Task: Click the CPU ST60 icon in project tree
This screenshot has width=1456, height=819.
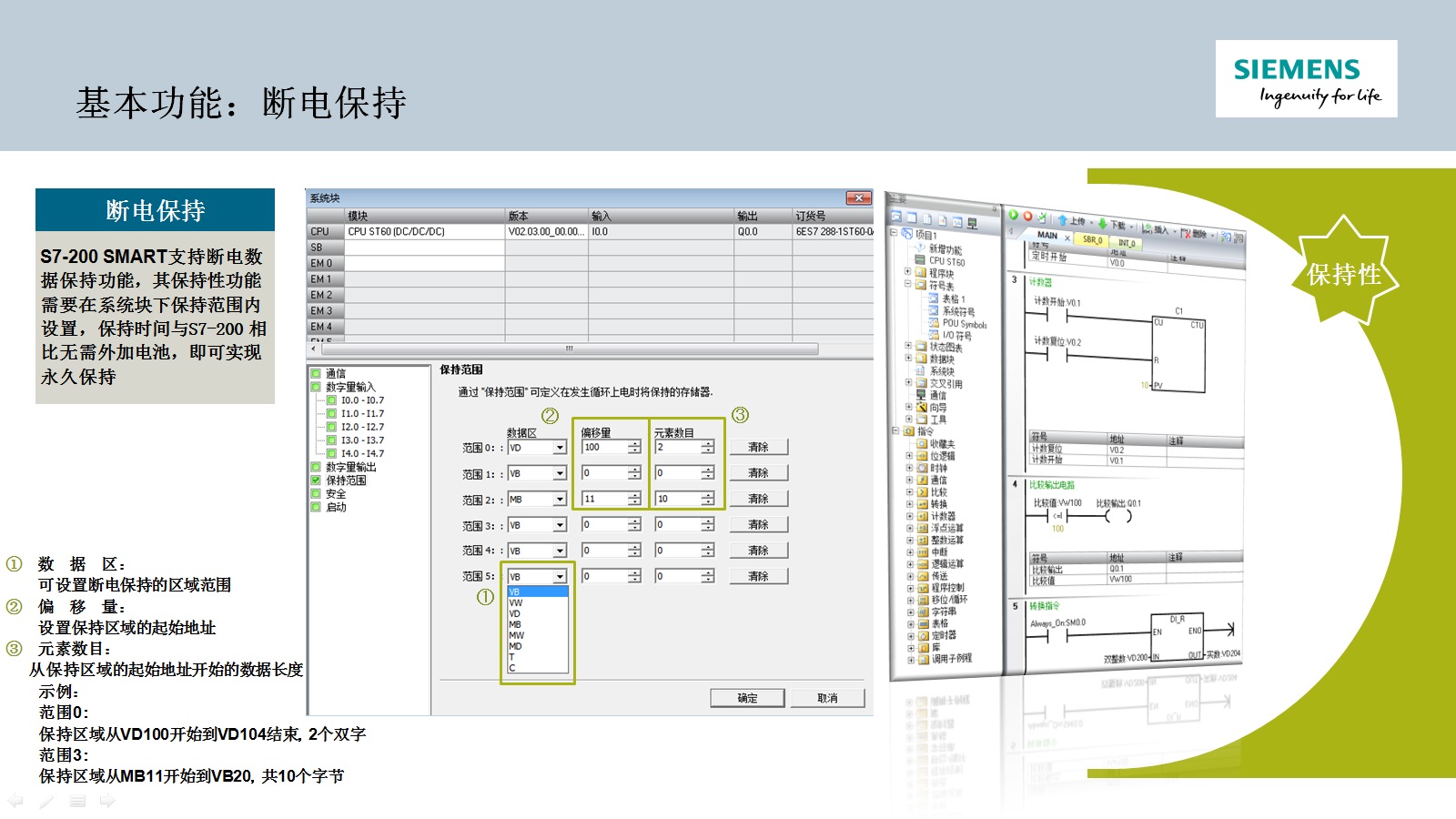Action: [920, 261]
